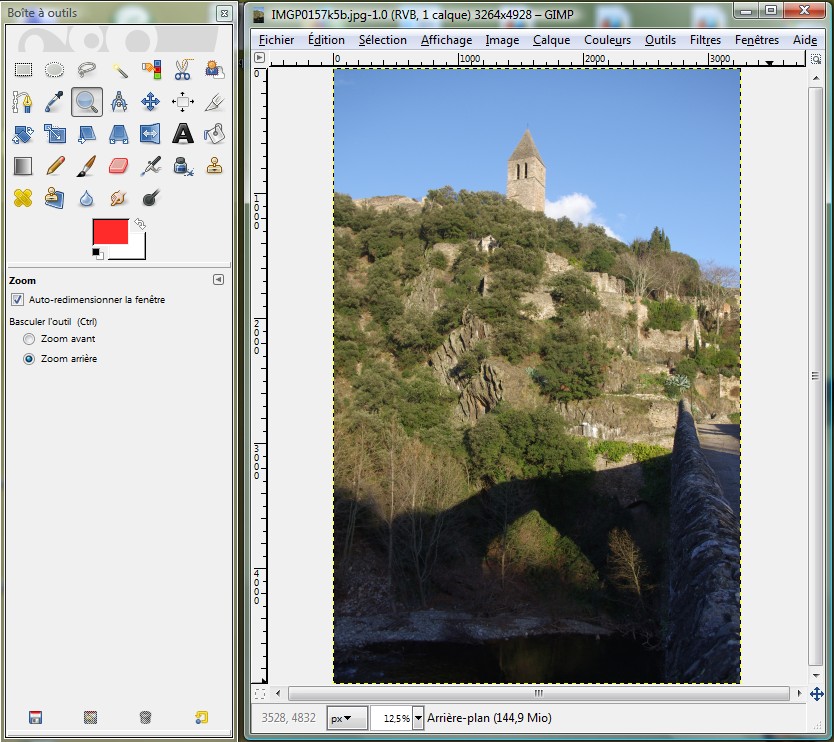Viewport: 834px width, 742px height.
Task: Open the Image menu
Action: [x=502, y=40]
